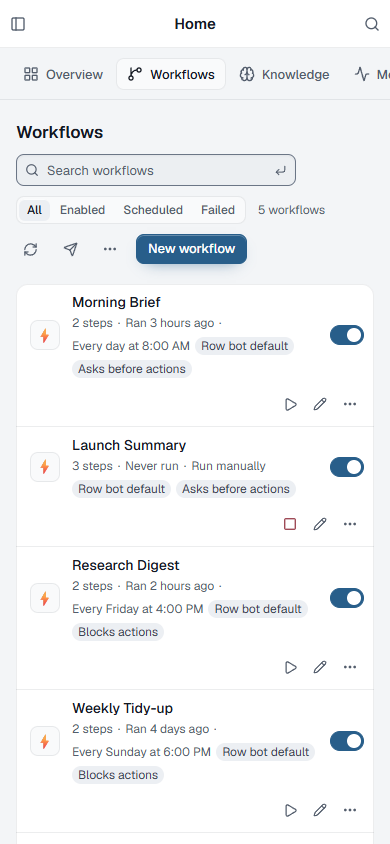The width and height of the screenshot is (390, 844).
Task: Open Weekly Tidy-up more options
Action: click(350, 810)
